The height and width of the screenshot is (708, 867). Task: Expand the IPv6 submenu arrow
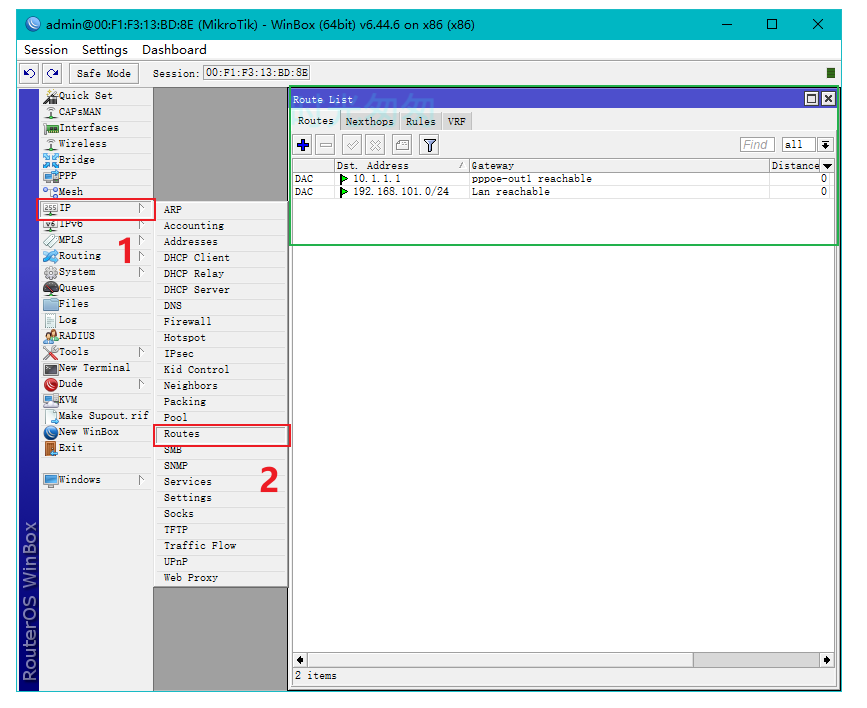tap(142, 224)
